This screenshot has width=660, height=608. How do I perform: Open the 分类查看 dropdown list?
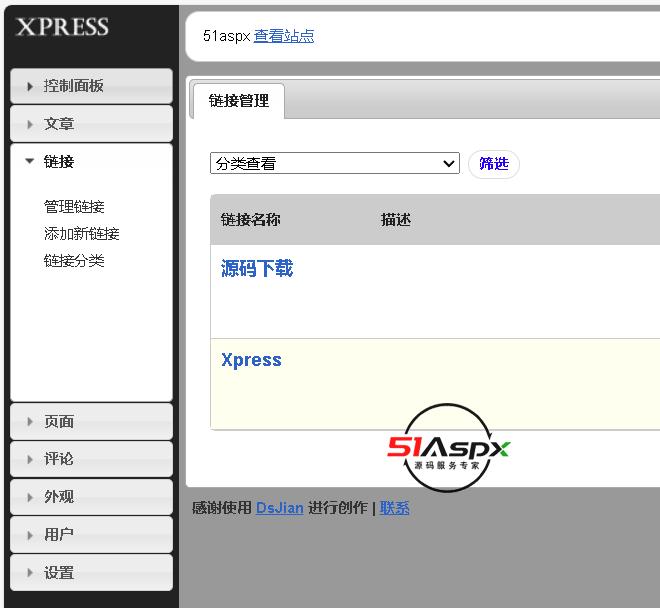click(x=335, y=163)
